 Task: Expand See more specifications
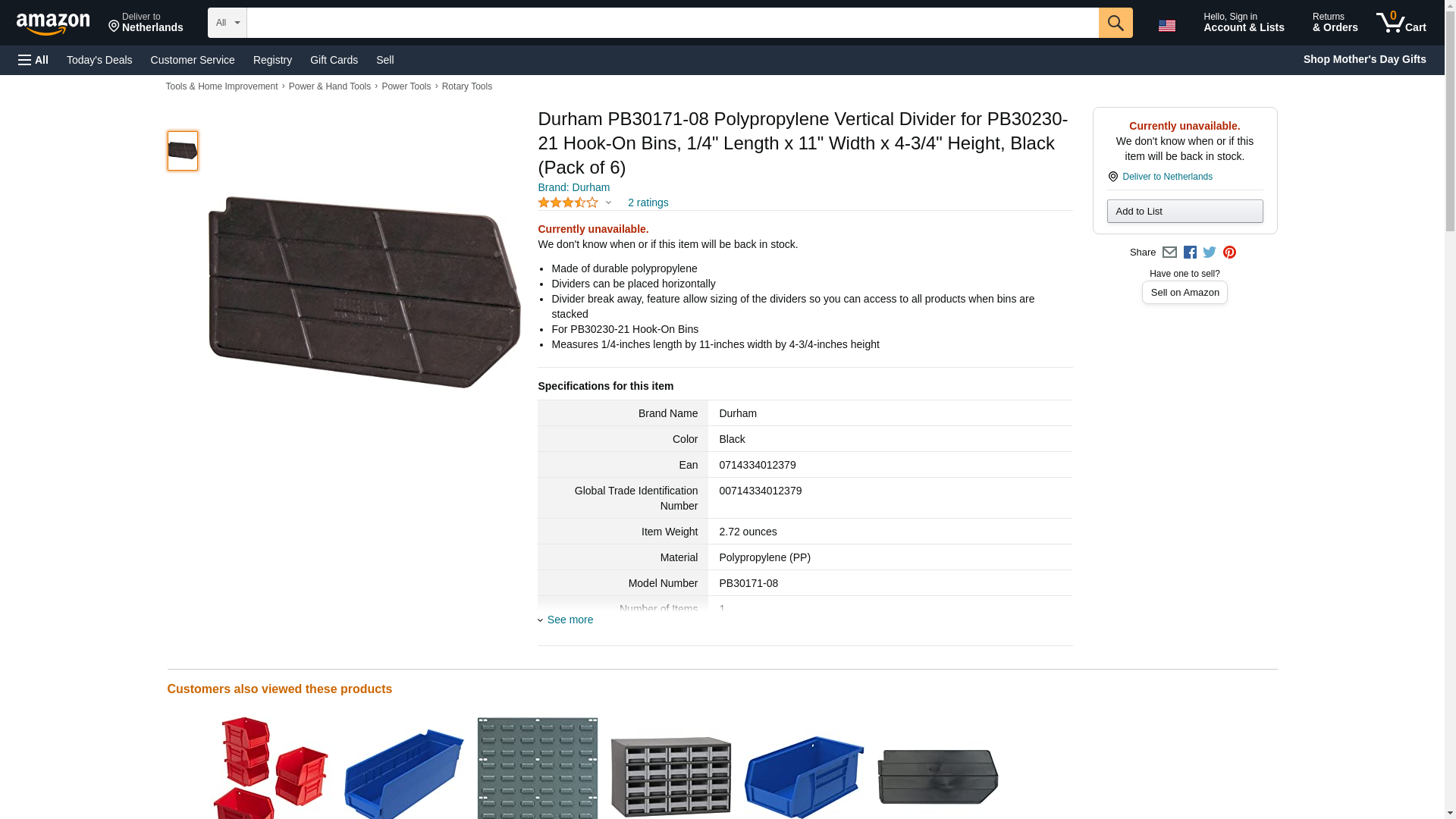tap(566, 620)
